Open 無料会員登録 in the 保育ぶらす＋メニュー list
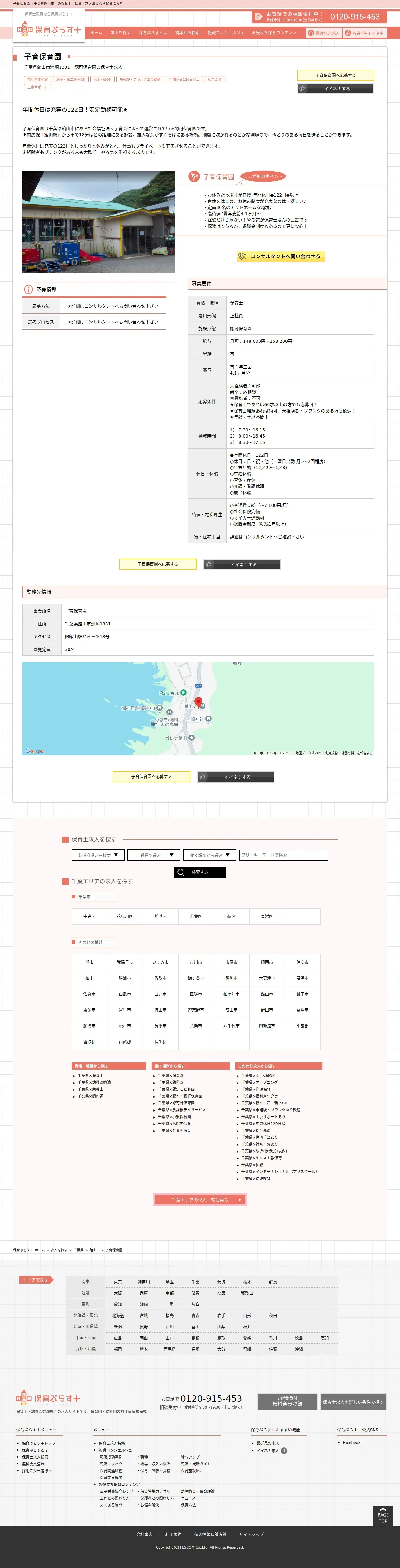Image resolution: width=400 pixels, height=1568 pixels. click(x=33, y=1464)
